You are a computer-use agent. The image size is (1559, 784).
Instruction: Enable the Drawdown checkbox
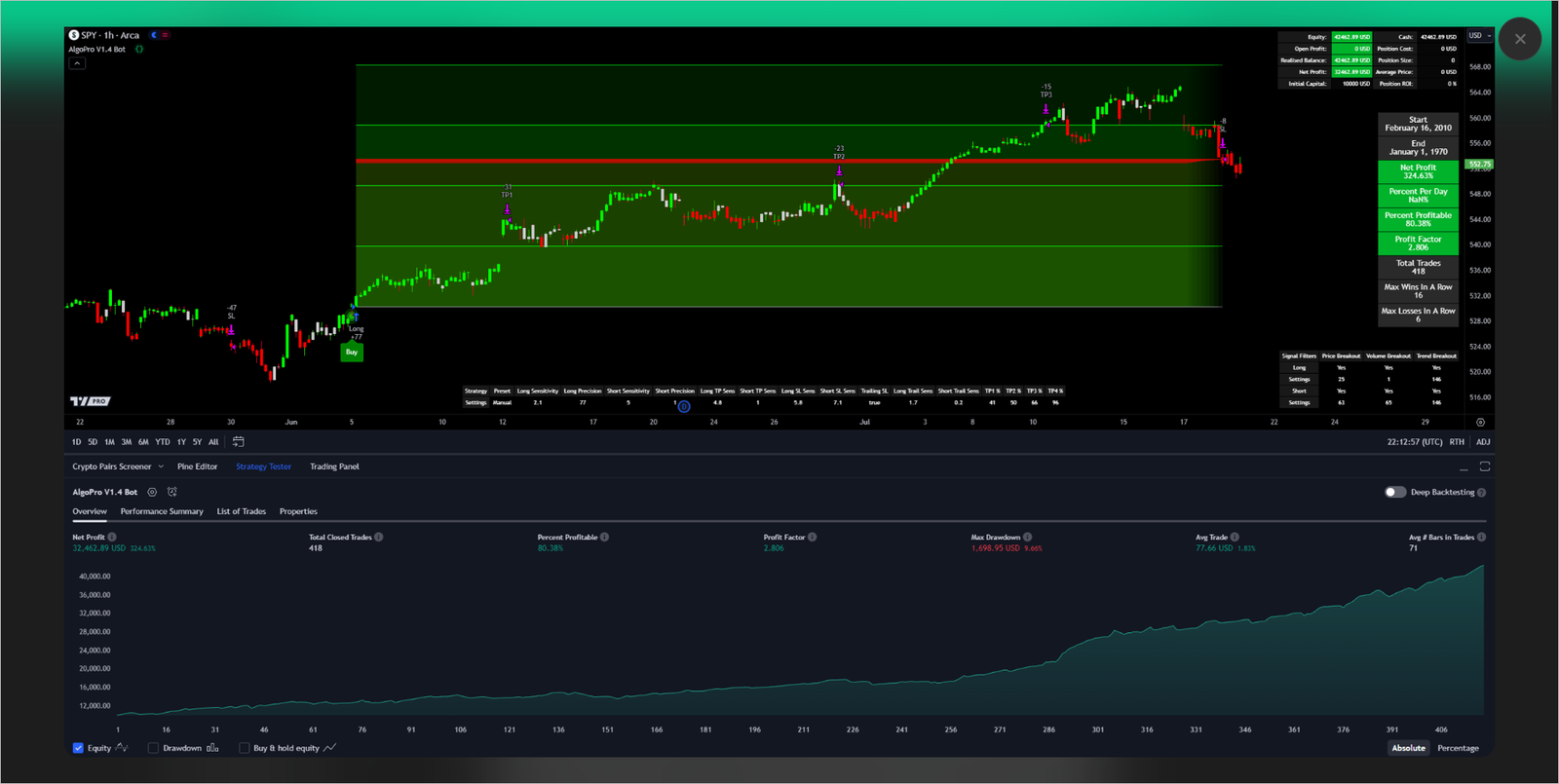153,748
